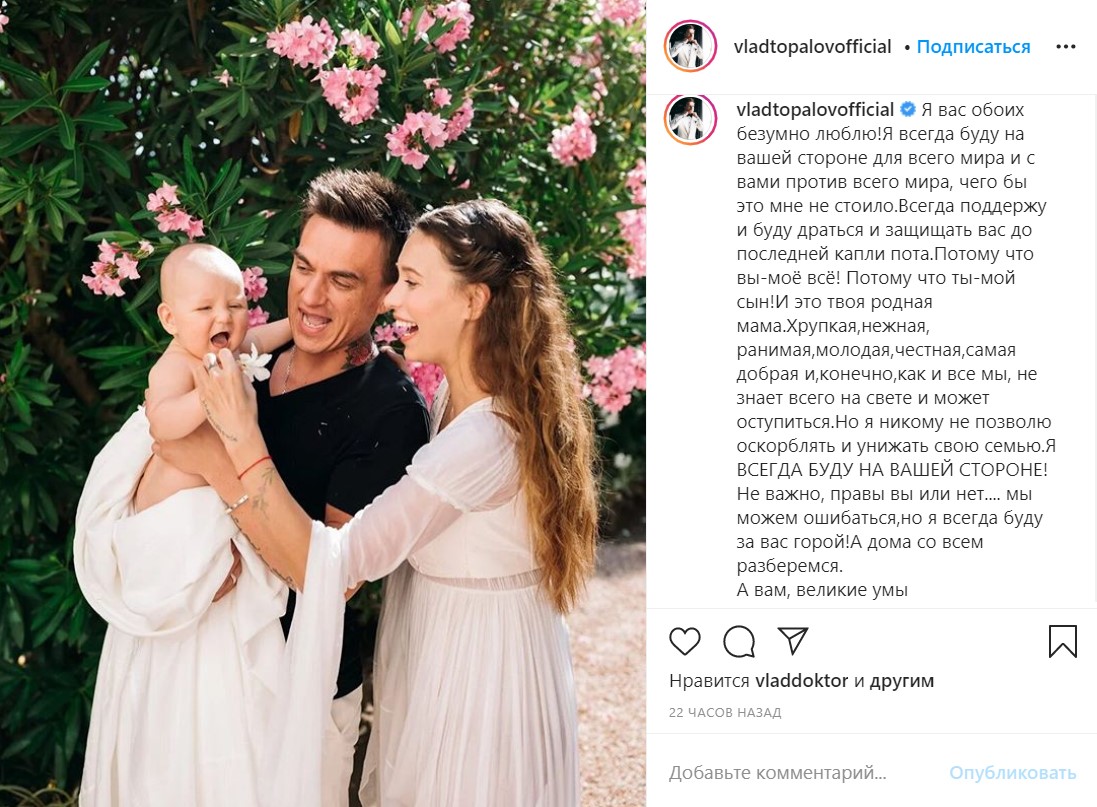Open vladdoktor profile from likes
This screenshot has width=1097, height=807.
(802, 680)
